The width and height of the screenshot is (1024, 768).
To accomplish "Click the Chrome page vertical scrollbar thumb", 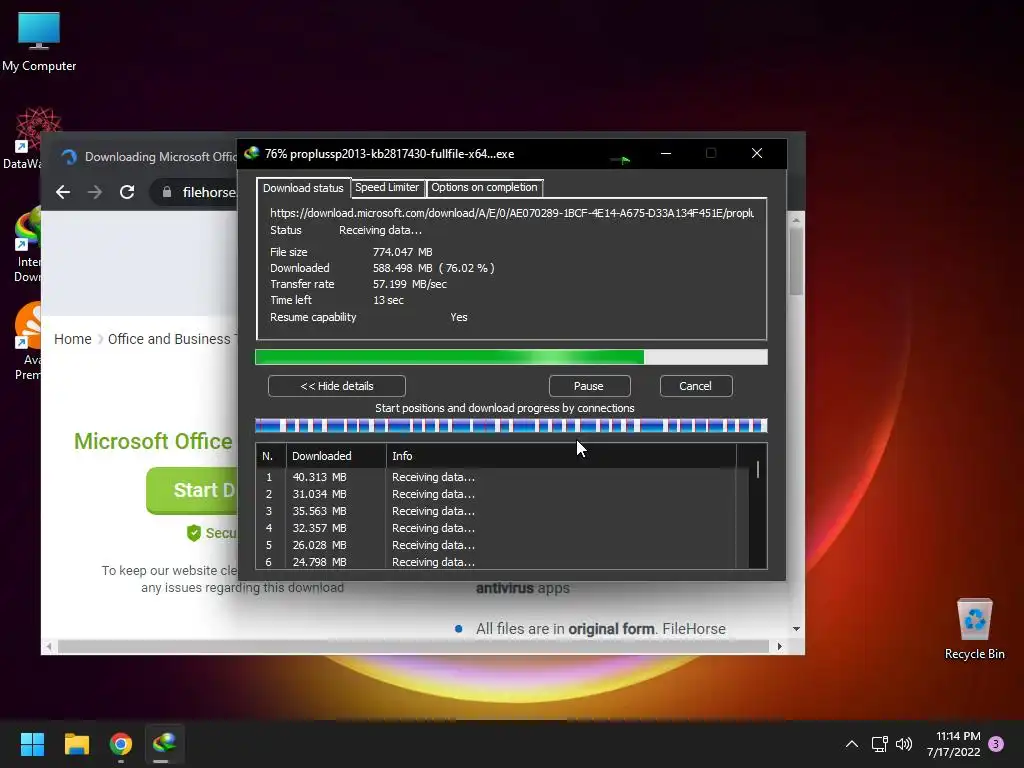I will point(795,261).
